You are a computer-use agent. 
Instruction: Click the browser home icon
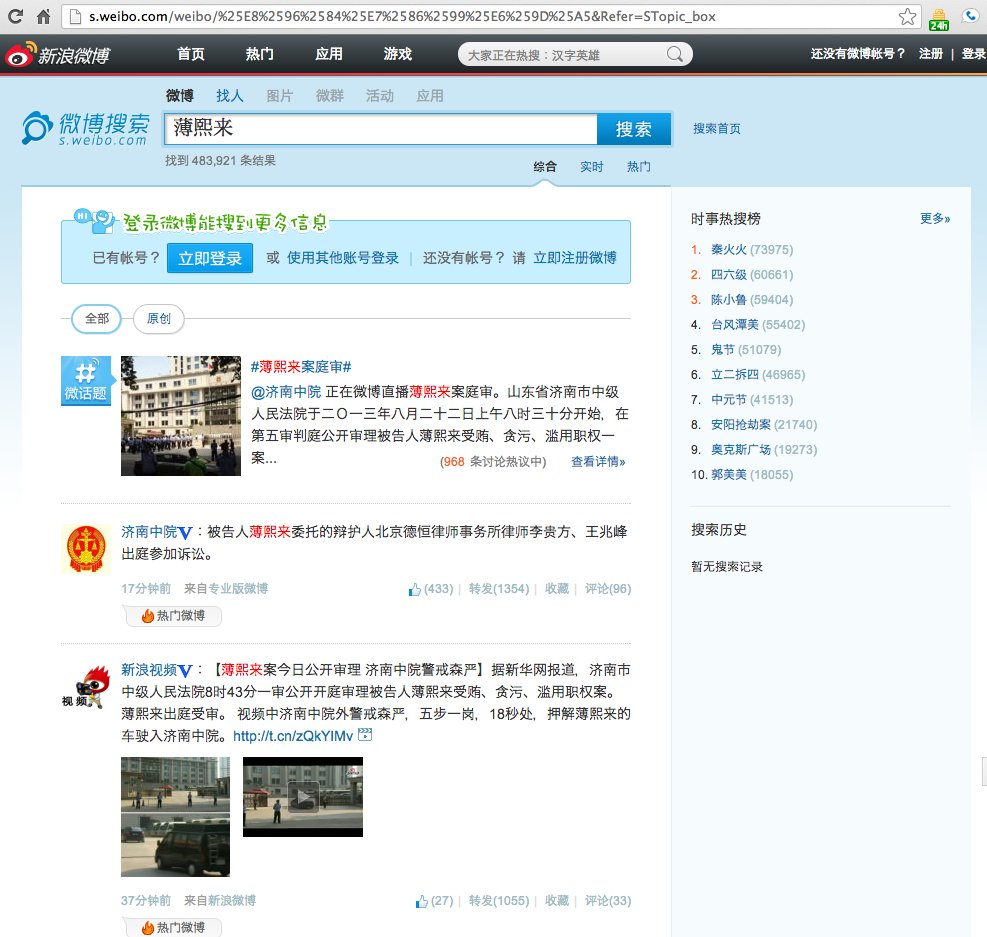pyautogui.click(x=43, y=16)
